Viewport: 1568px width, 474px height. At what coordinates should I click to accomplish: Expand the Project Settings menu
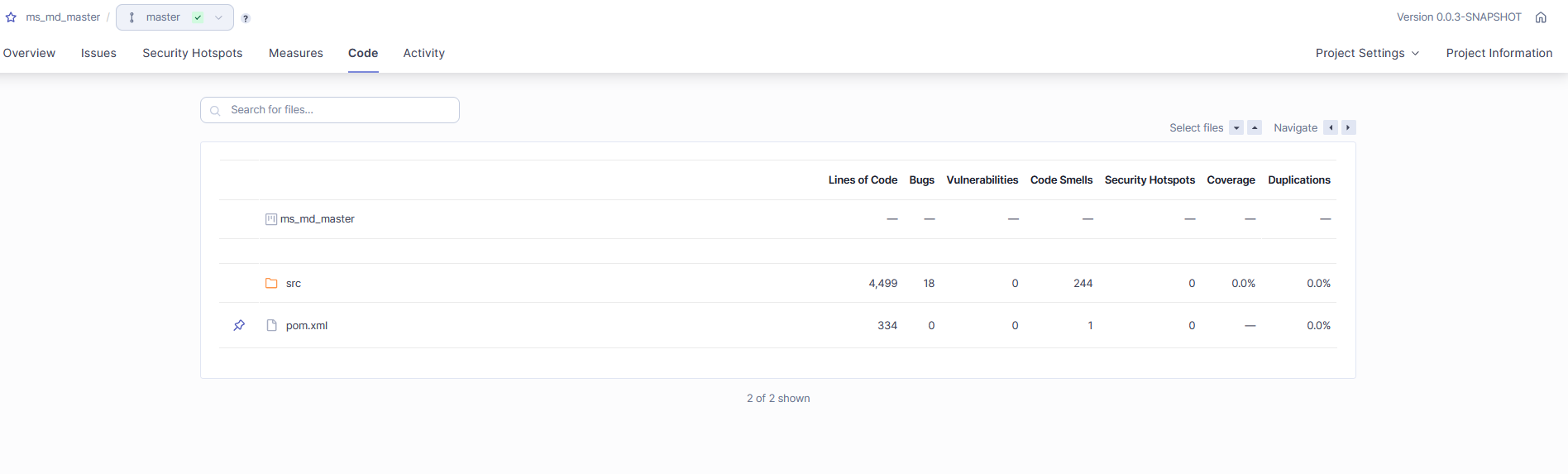click(1367, 53)
